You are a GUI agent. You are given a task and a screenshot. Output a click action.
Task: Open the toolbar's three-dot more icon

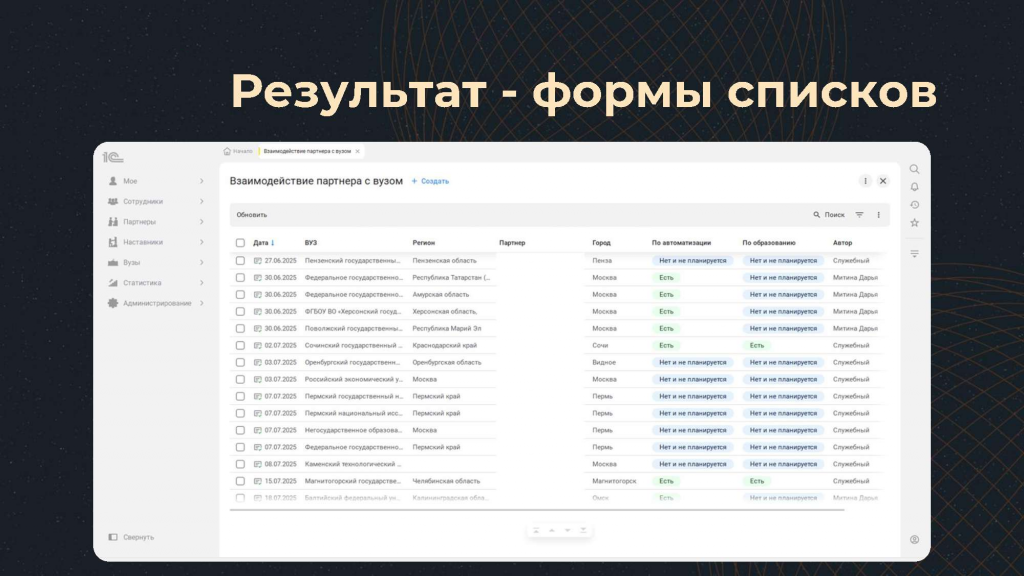click(878, 215)
